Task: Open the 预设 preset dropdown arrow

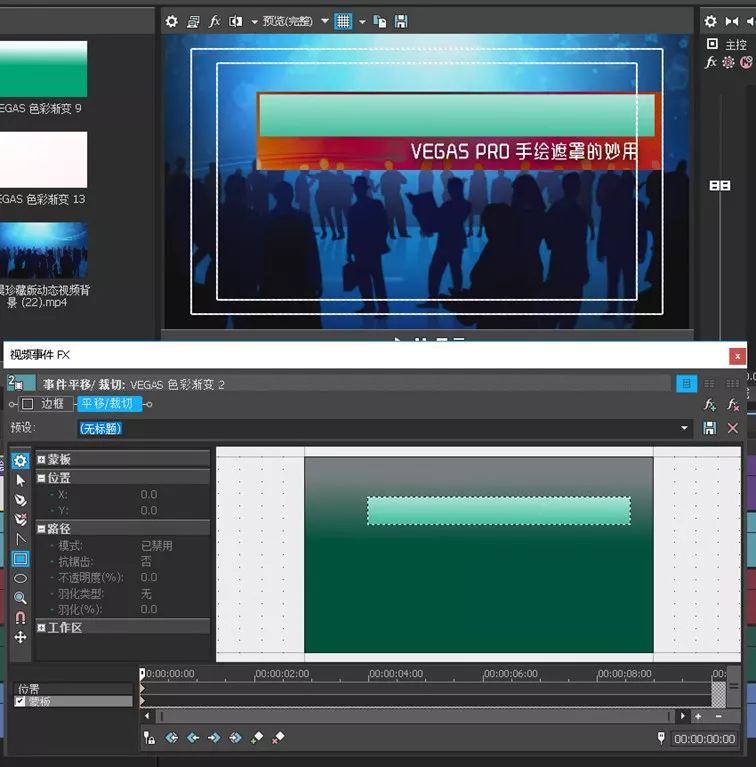Action: [x=684, y=428]
